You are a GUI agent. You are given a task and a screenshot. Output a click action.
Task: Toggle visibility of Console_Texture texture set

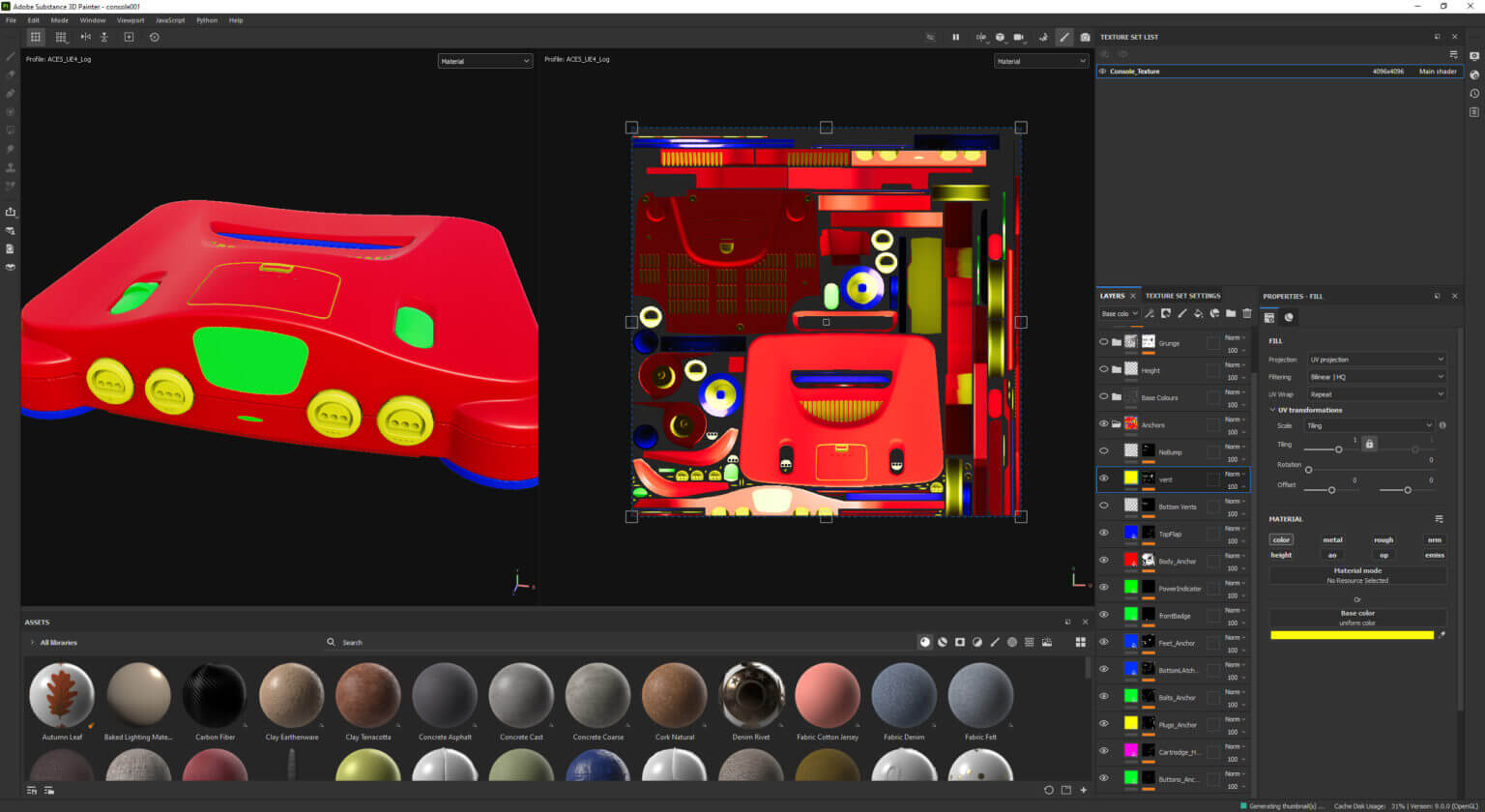(1103, 71)
